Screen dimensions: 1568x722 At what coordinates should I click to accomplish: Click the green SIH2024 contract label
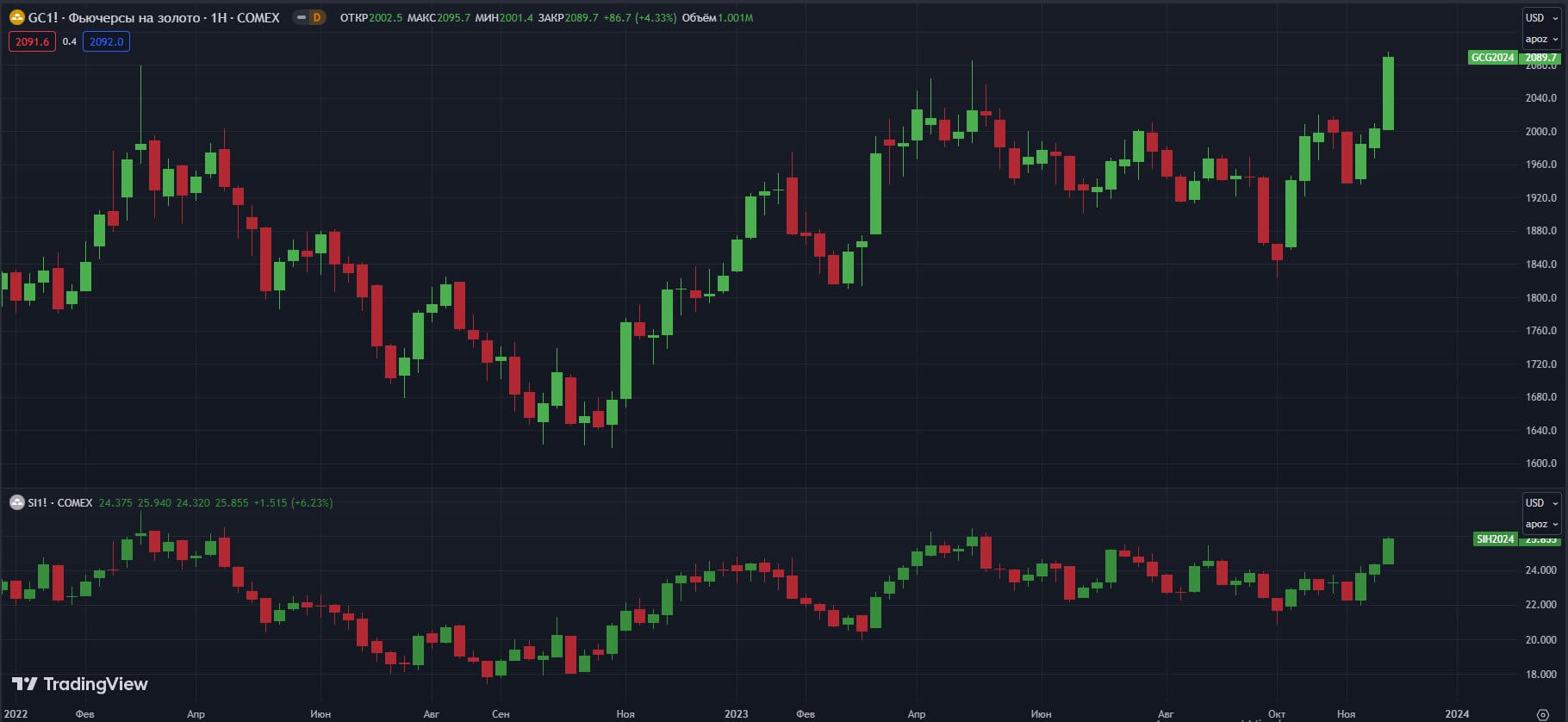1495,539
